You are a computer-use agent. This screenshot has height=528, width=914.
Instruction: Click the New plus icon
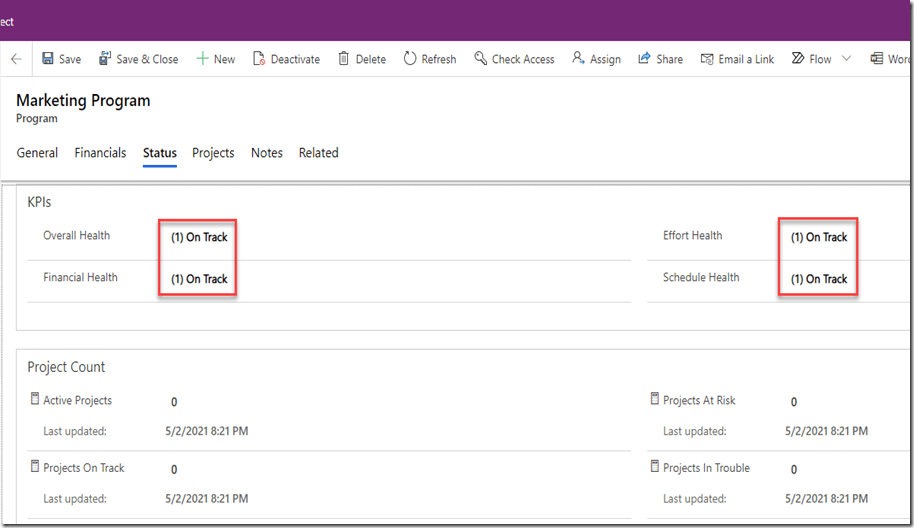pyautogui.click(x=202, y=59)
